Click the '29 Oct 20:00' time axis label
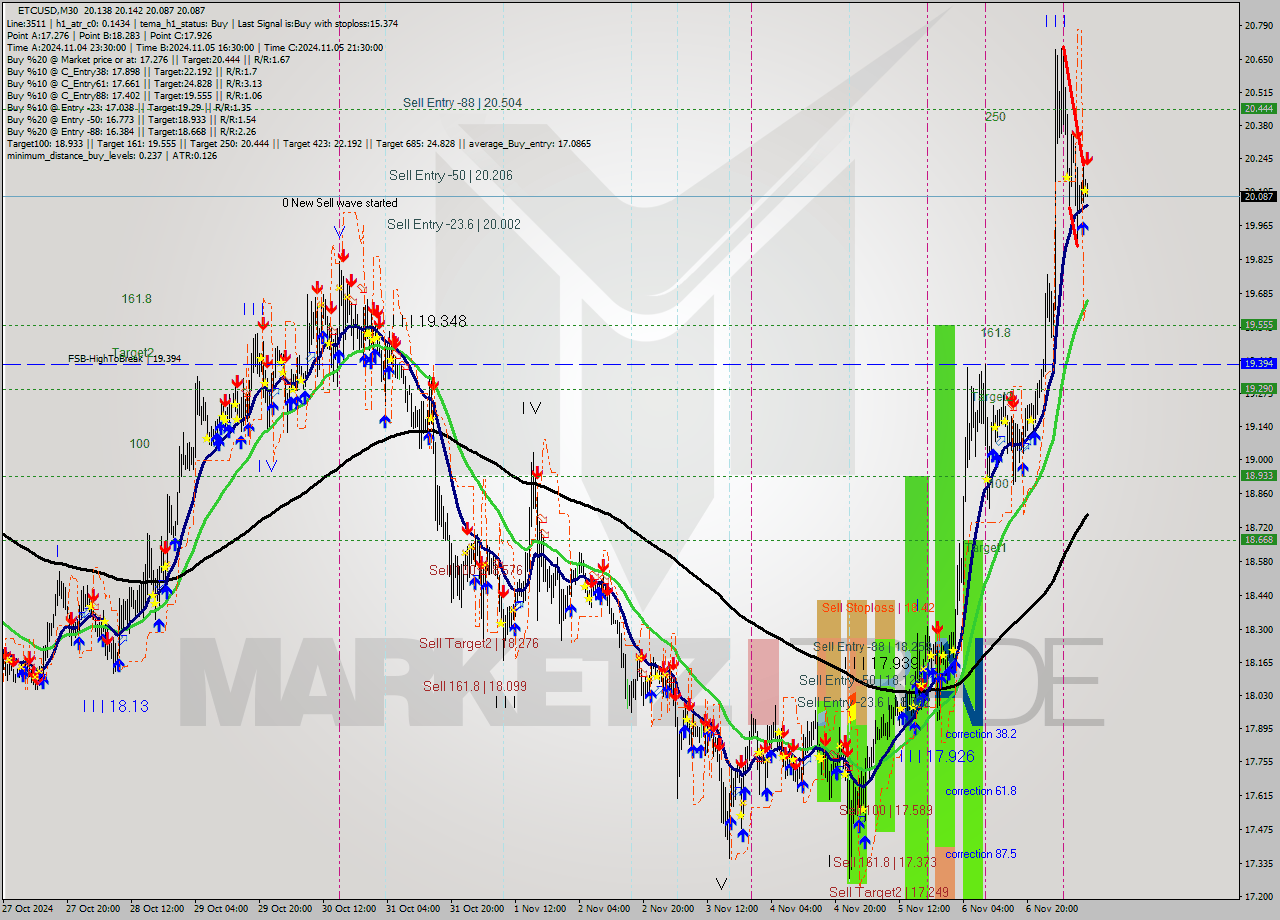This screenshot has height=920, width=1280. click(x=286, y=909)
